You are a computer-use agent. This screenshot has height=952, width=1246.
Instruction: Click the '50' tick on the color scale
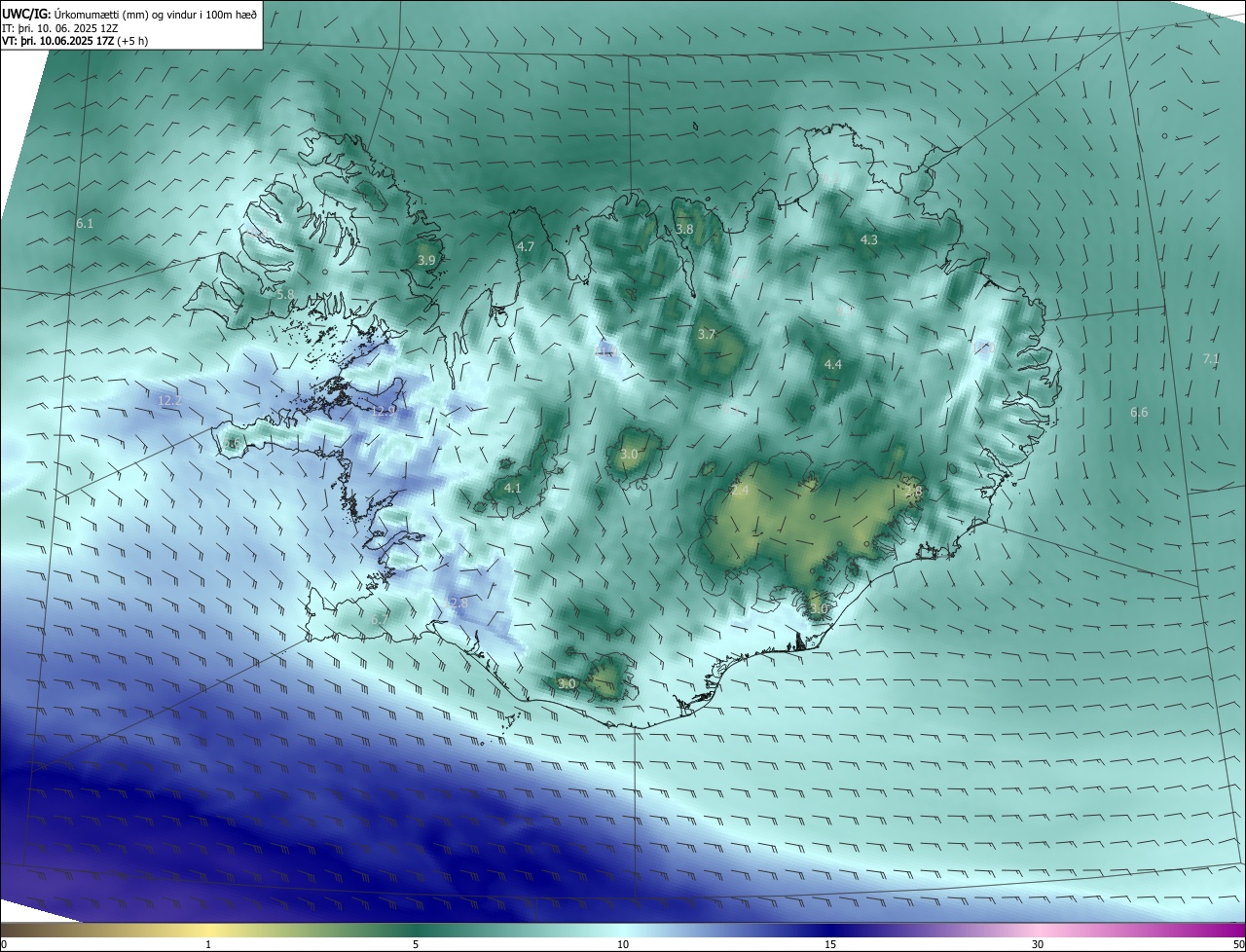pos(1238,944)
